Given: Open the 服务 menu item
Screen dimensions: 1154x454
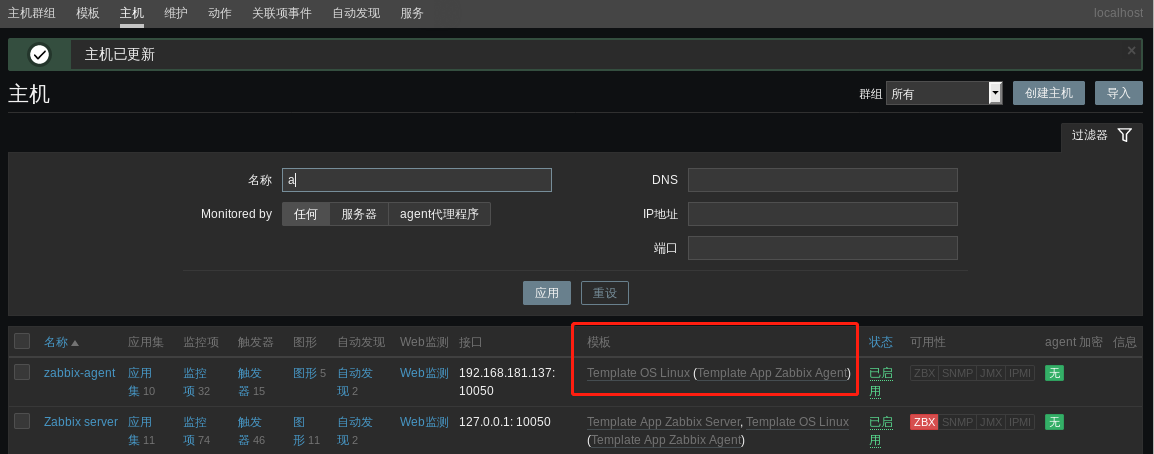Looking at the screenshot, I should coord(412,13).
